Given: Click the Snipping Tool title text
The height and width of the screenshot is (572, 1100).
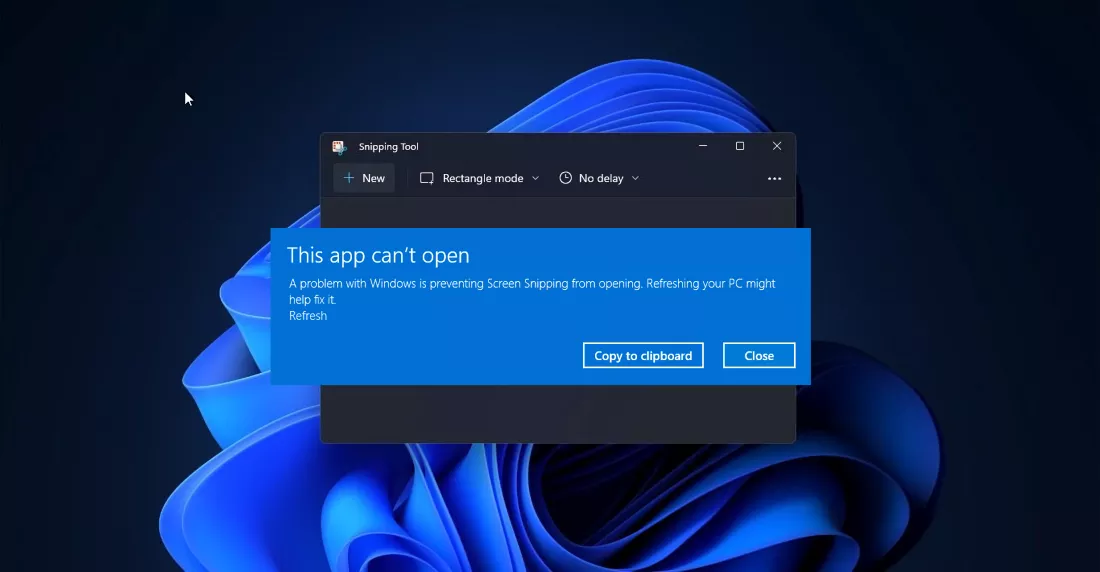Looking at the screenshot, I should pos(389,147).
